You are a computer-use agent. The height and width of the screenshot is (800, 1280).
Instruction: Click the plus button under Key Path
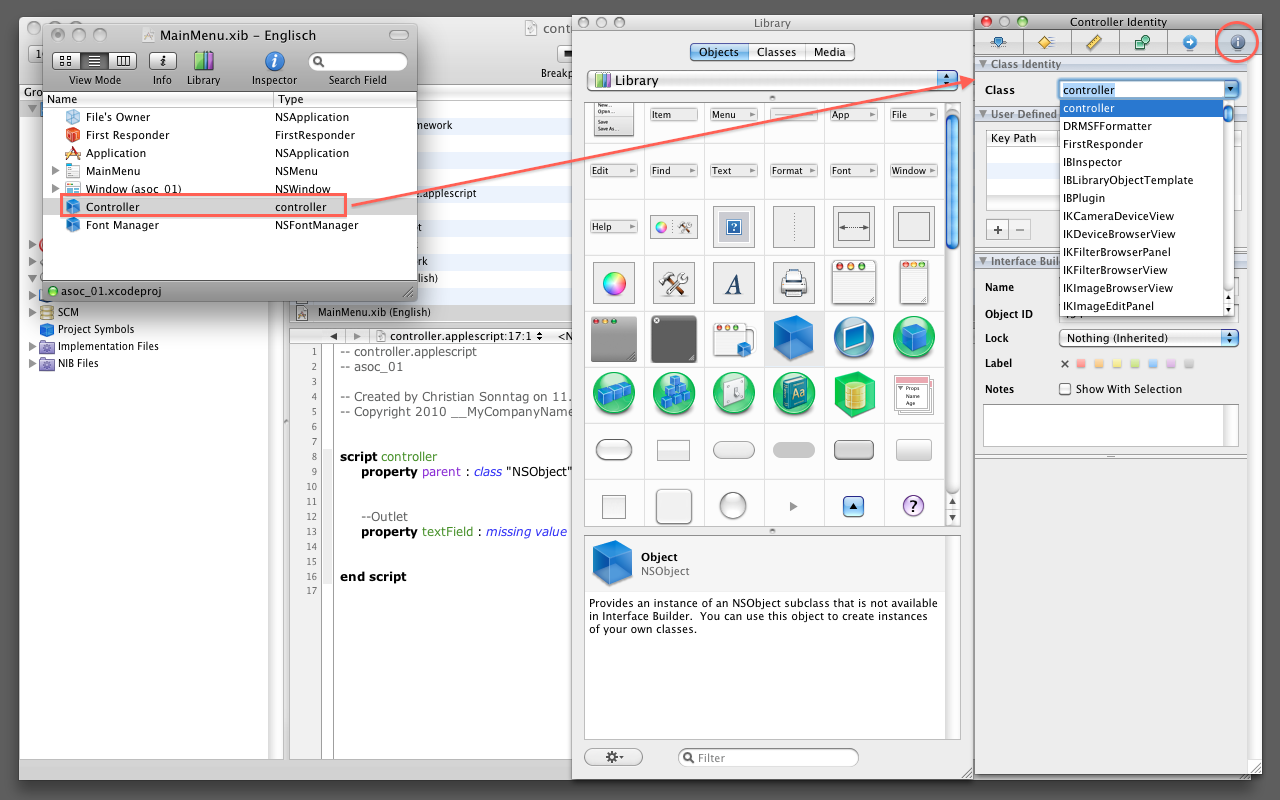[998, 229]
